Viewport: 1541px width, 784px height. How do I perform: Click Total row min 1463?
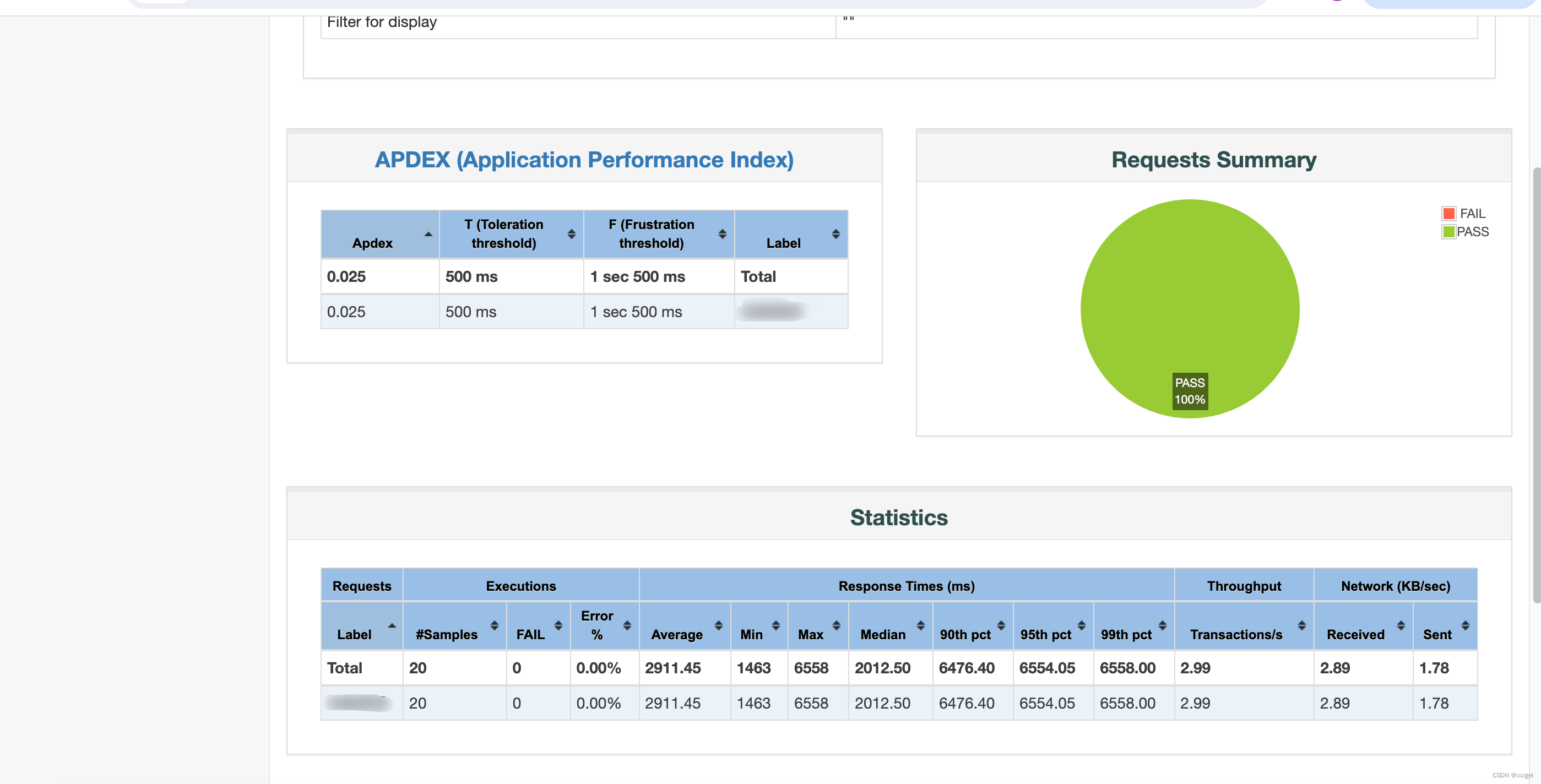[754, 667]
